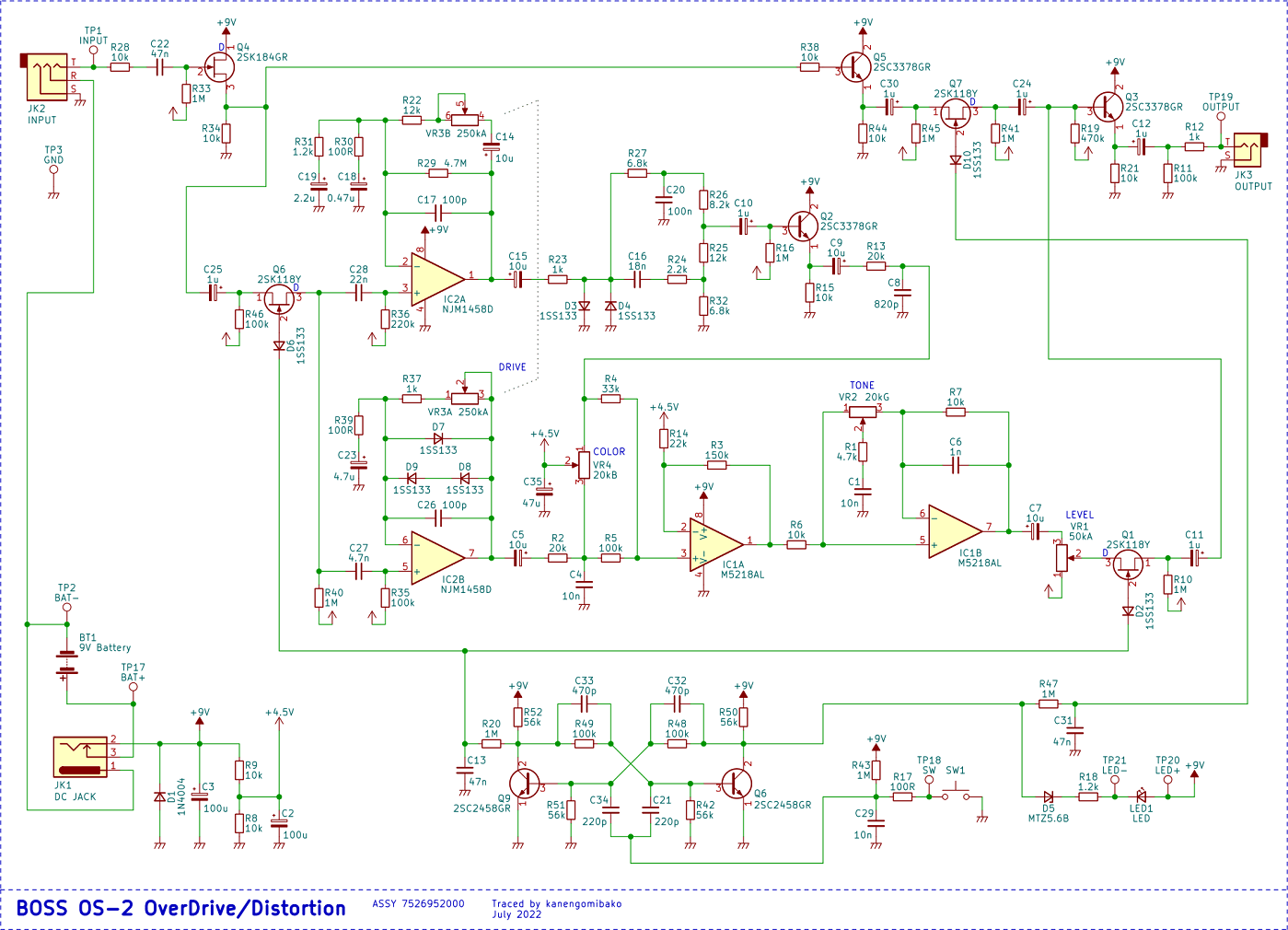This screenshot has width=1288, height=930.
Task: Click the VR3B 250kA potentiometer symbol
Action: (466, 115)
